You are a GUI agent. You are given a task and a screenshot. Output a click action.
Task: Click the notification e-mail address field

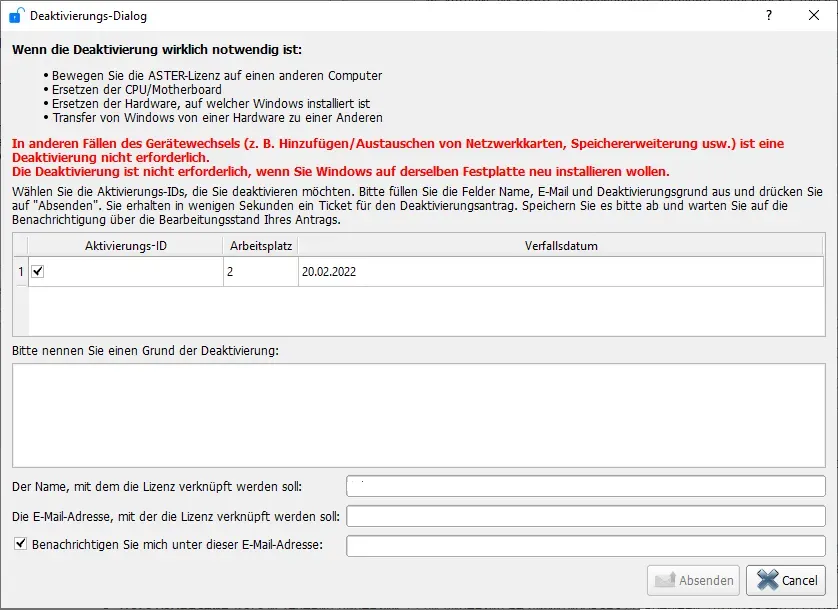coord(585,546)
